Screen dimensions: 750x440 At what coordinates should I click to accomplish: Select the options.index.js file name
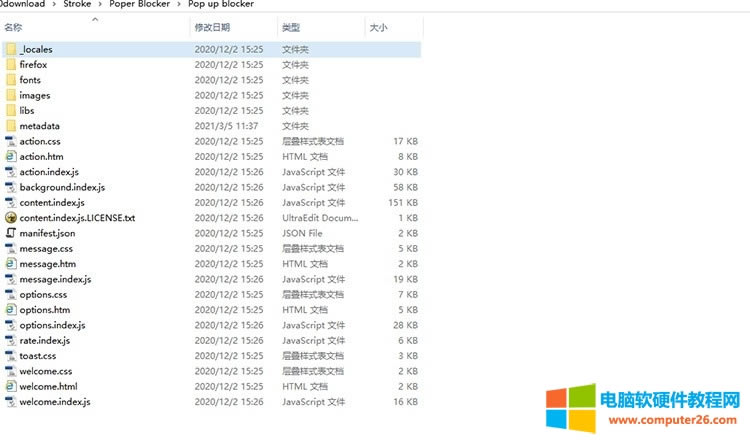(x=52, y=325)
